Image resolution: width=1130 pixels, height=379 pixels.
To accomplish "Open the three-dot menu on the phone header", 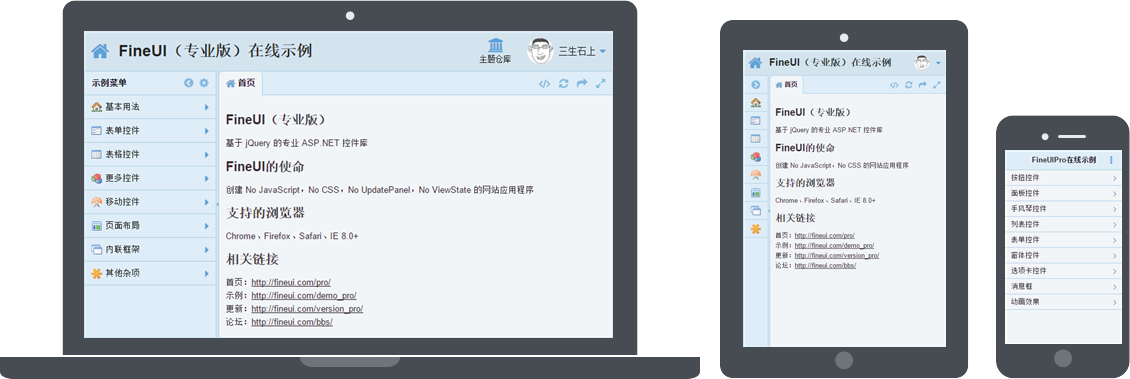I will click(1111, 160).
